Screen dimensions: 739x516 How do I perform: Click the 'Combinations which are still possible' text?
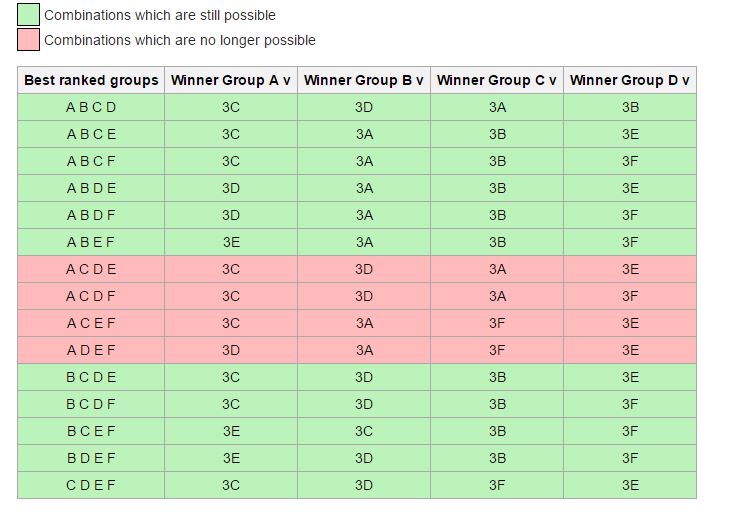[160, 15]
